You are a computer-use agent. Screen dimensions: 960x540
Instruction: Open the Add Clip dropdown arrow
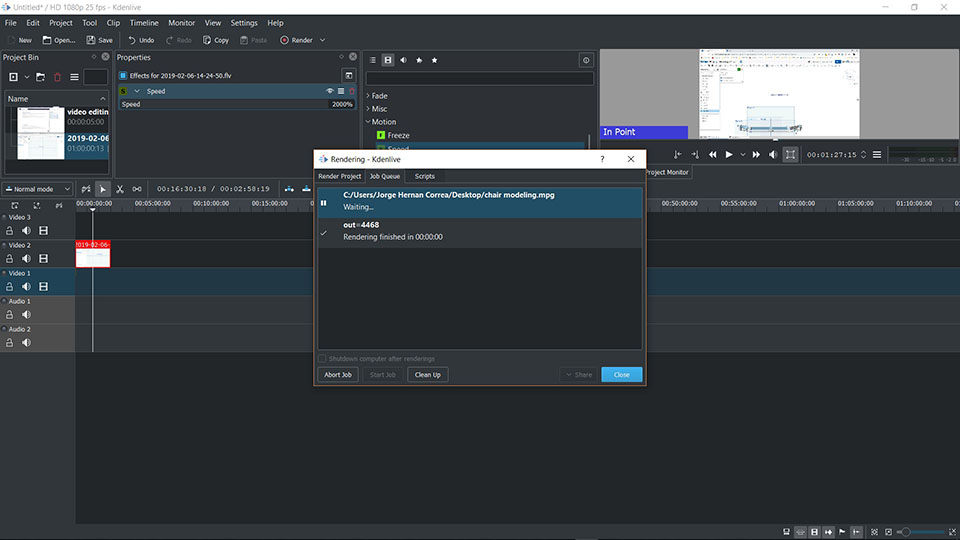(27, 77)
